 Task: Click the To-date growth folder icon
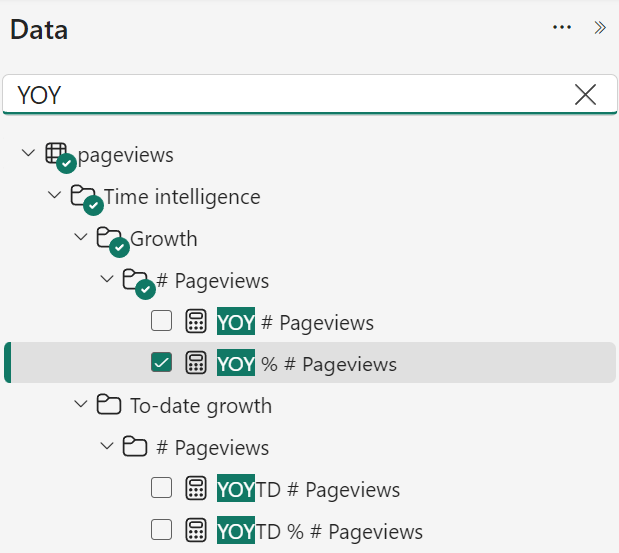tap(109, 404)
